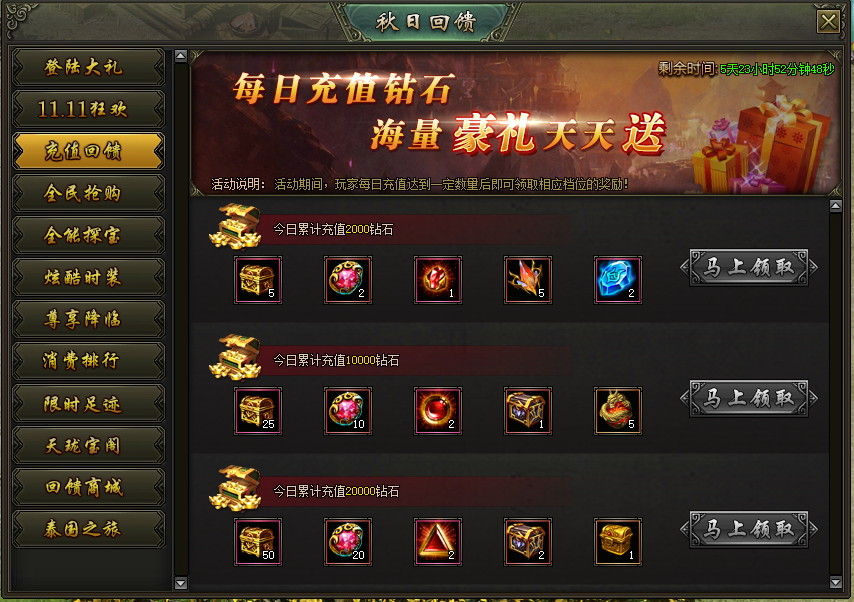Viewport: 854px width, 602px height.
Task: Click the sidebar scroll down arrow
Action: (x=181, y=583)
